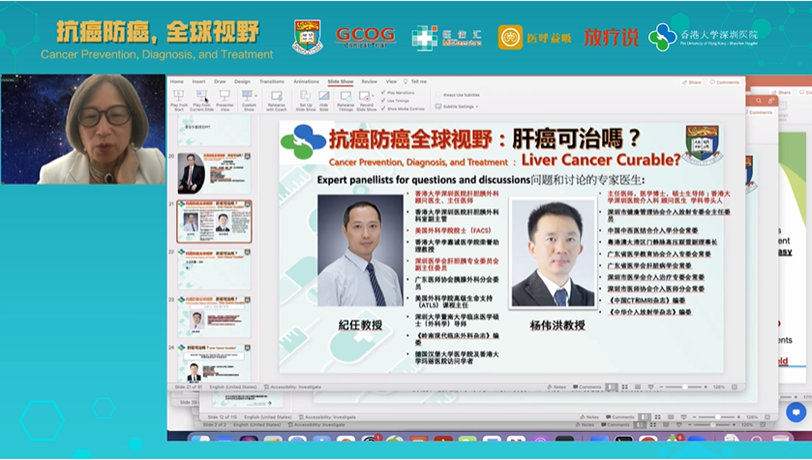
Task: Click Notes in Slide 12 of 115 window
Action: click(x=589, y=417)
